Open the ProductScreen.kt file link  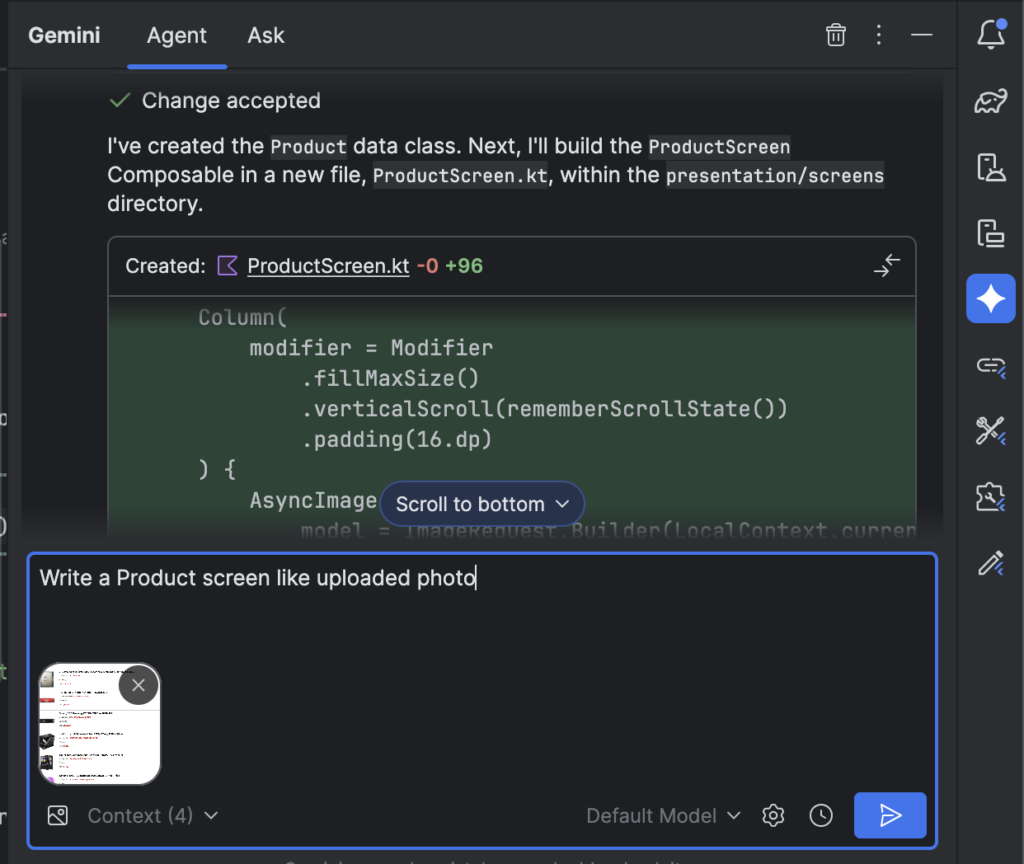(328, 266)
